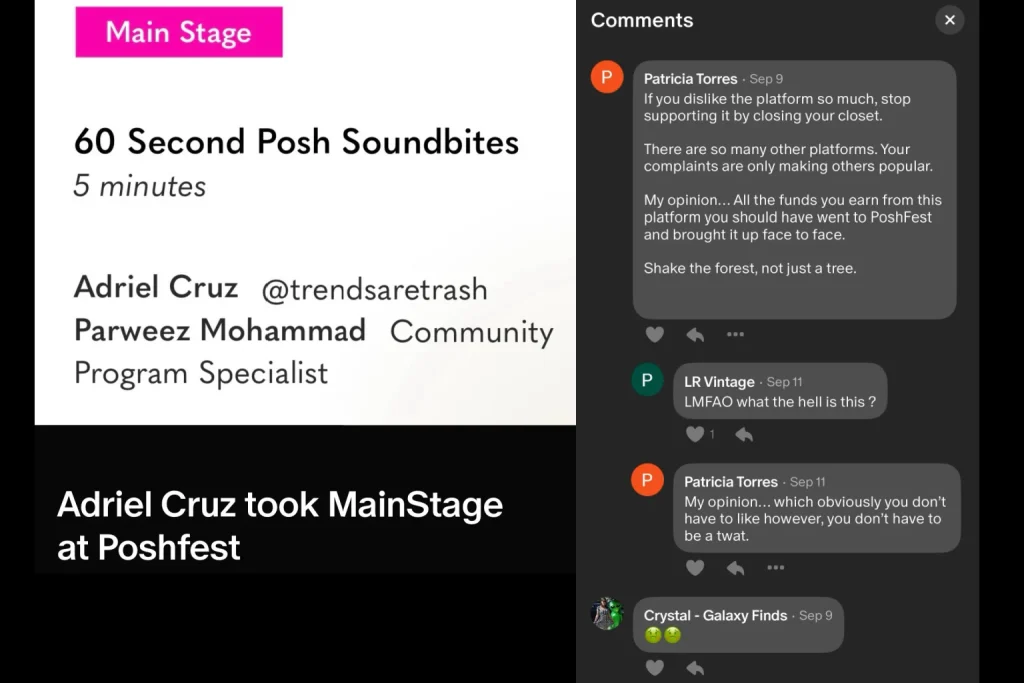Open the LR Vintage username link
Viewport: 1024px width, 683px height.
[x=719, y=382]
